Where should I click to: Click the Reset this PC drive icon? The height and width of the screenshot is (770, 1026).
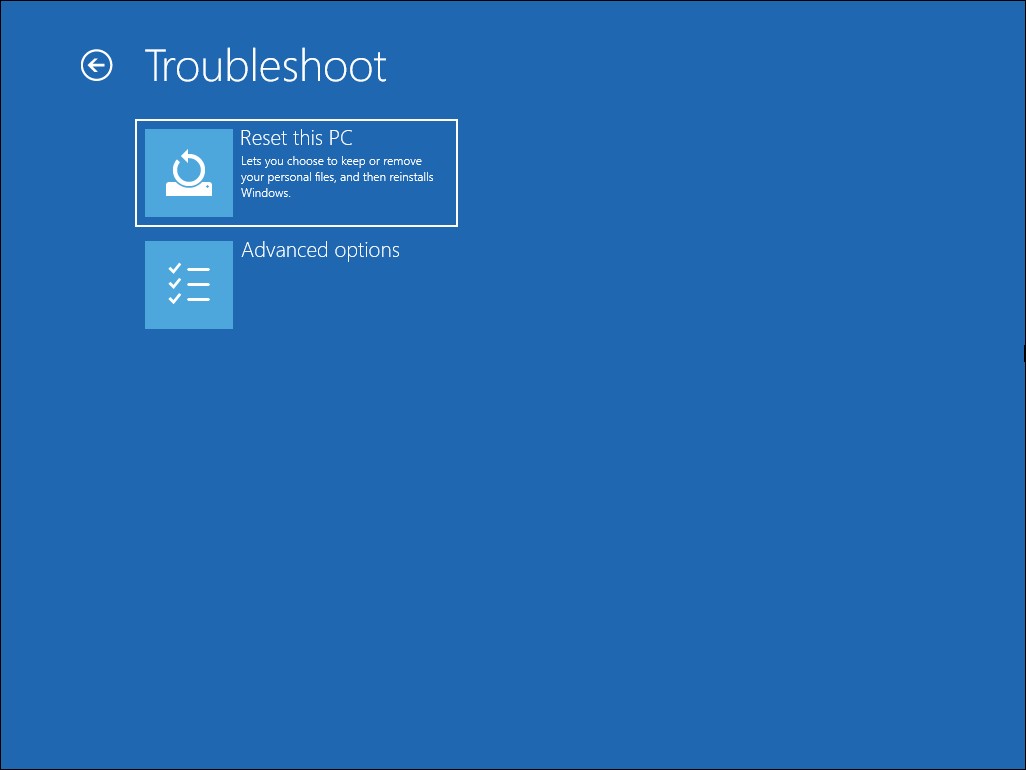(x=188, y=173)
